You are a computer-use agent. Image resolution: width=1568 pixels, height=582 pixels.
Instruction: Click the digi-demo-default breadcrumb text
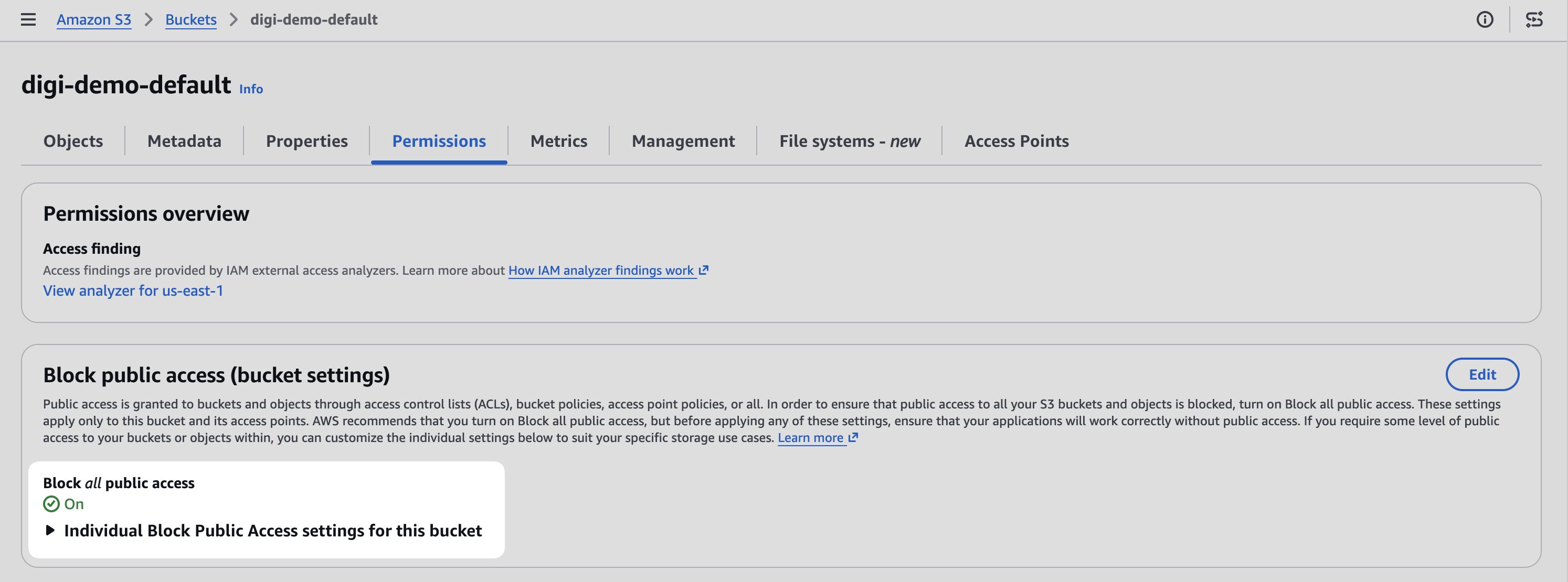pos(314,19)
